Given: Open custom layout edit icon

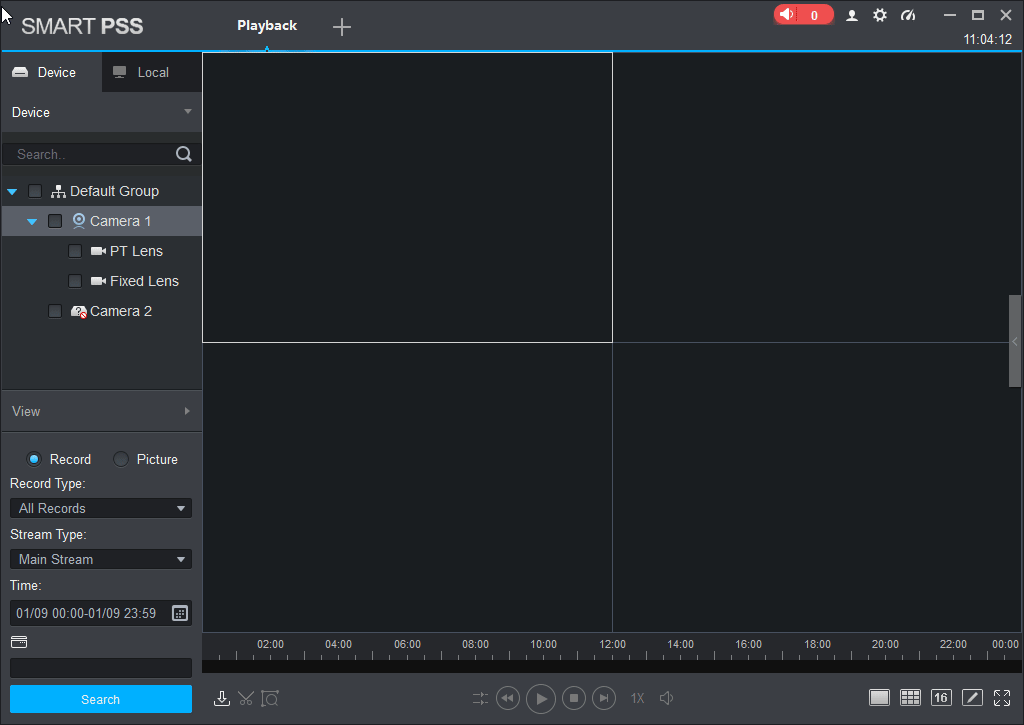Looking at the screenshot, I should 972,698.
